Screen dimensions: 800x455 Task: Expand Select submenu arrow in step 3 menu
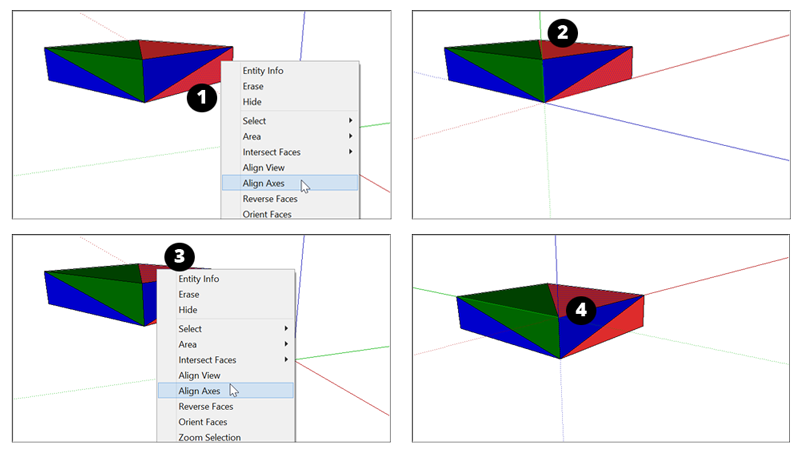coord(286,329)
